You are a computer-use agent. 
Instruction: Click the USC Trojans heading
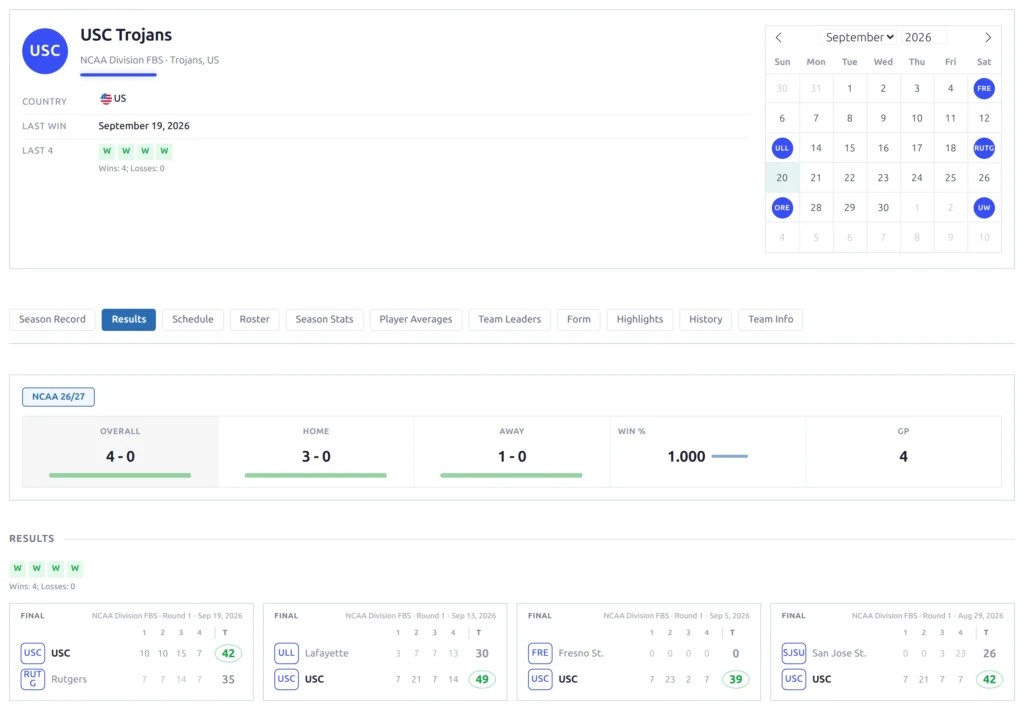pyautogui.click(x=126, y=35)
